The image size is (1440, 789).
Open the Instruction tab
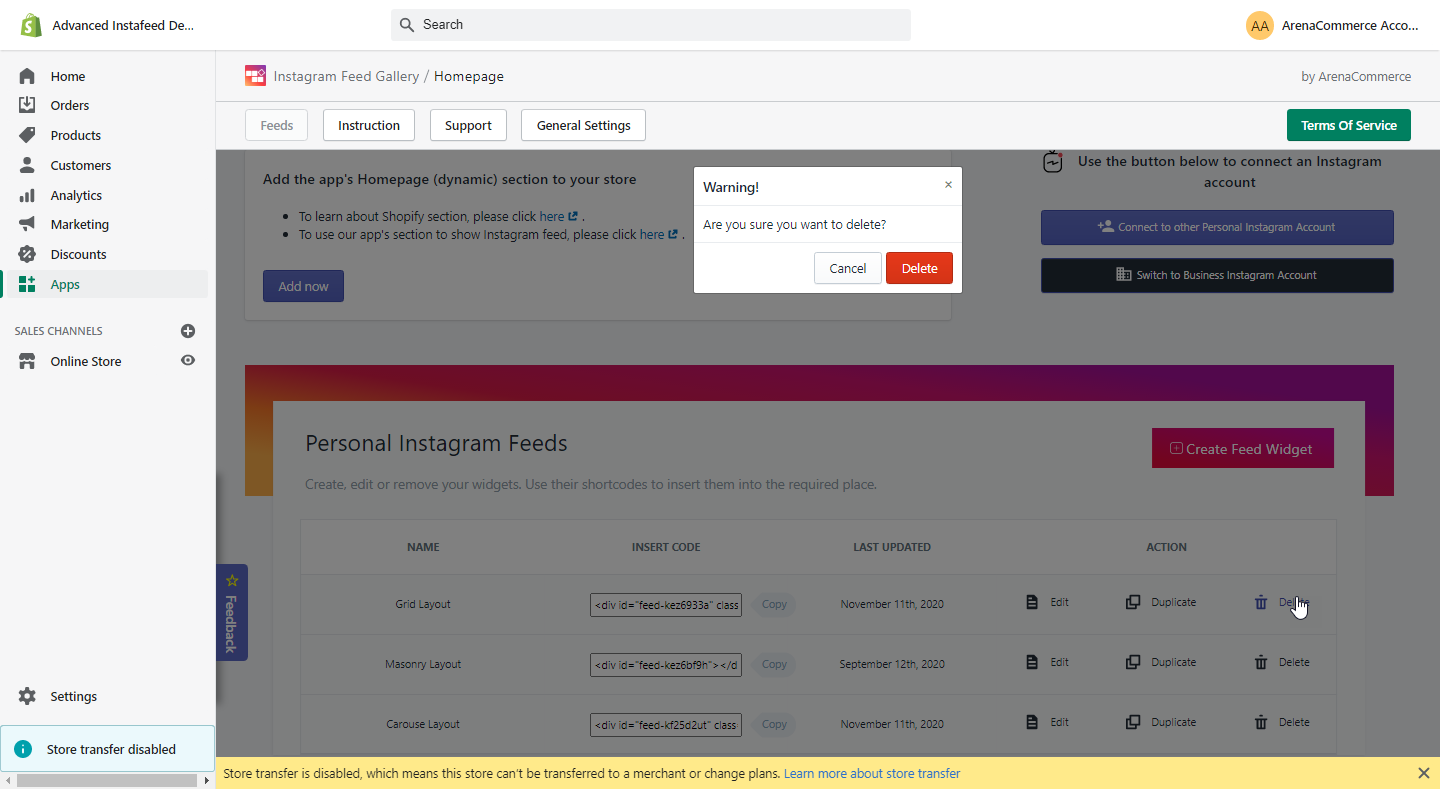click(x=369, y=125)
